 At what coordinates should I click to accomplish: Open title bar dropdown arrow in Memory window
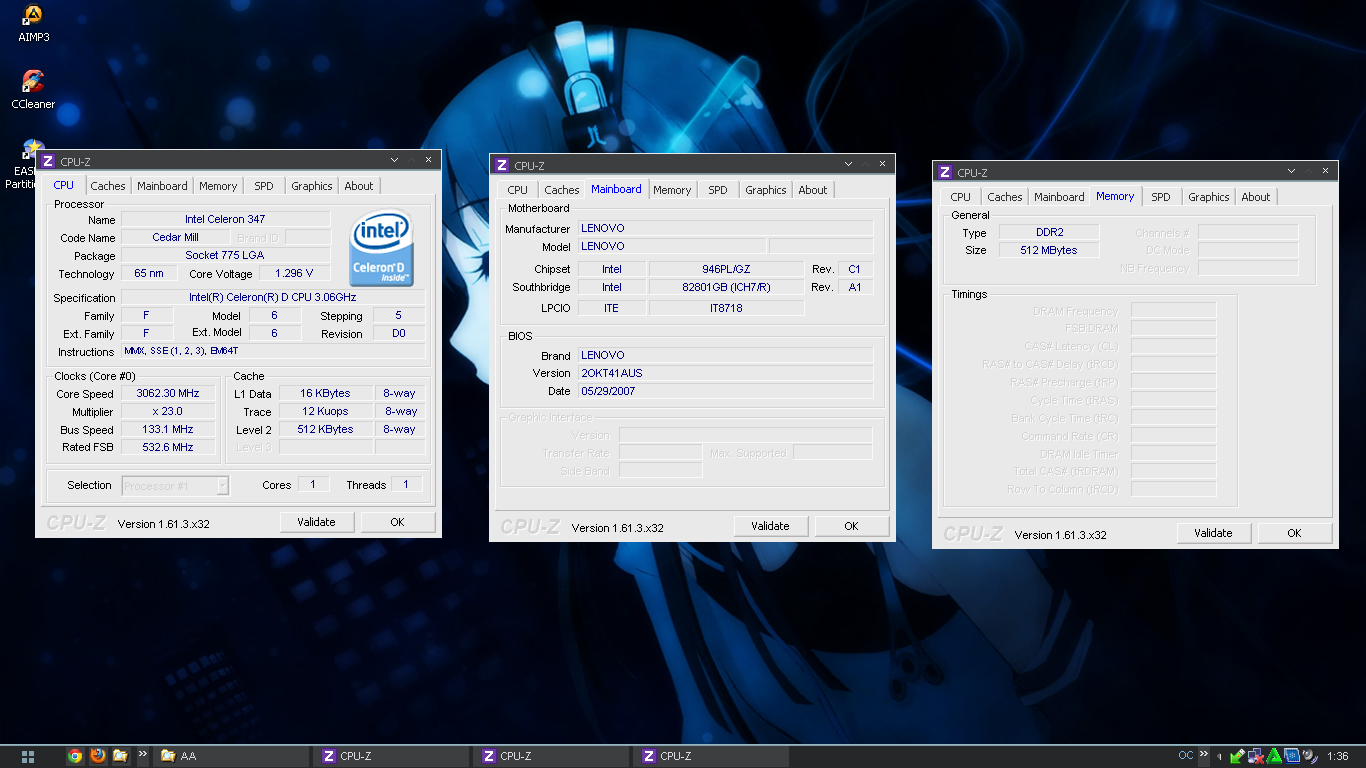click(1291, 171)
